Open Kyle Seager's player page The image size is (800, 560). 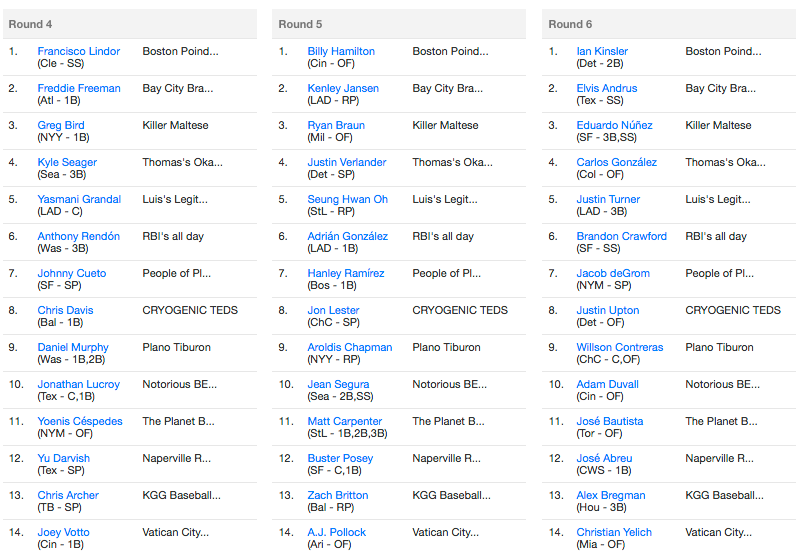[67, 162]
